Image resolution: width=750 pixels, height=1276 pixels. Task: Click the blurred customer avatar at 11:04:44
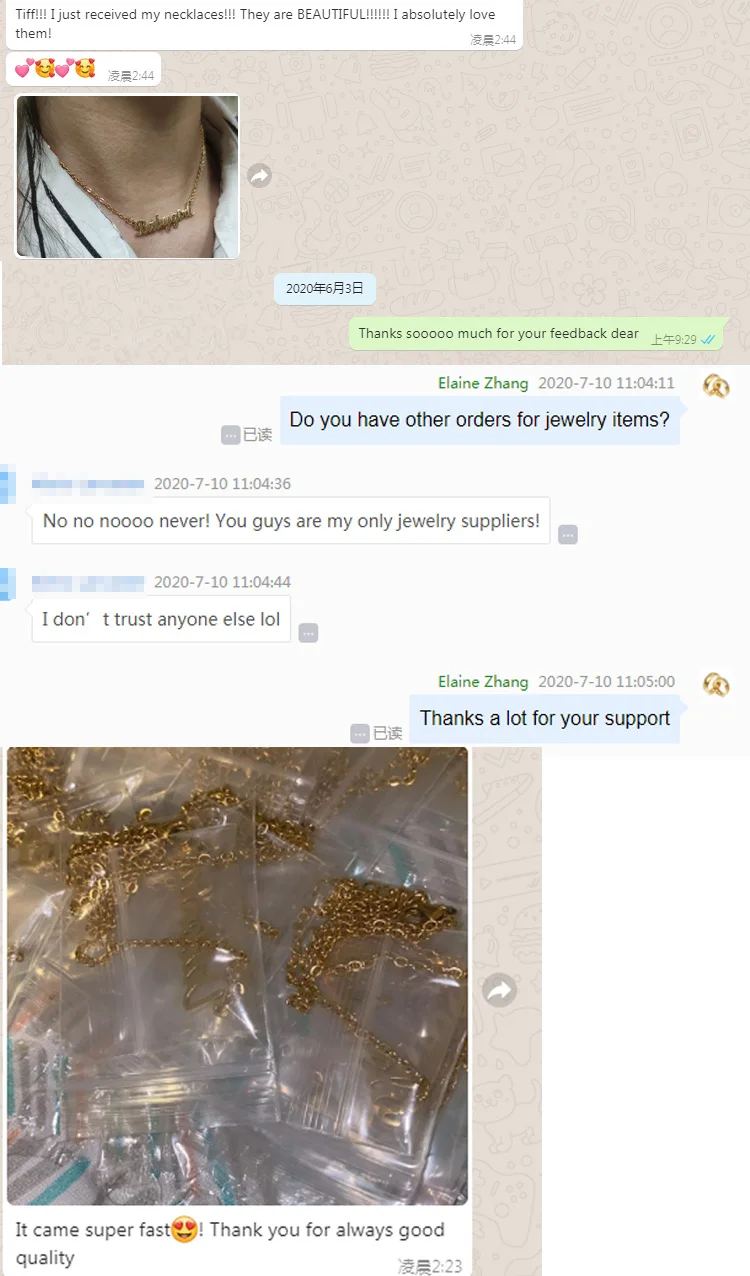pyautogui.click(x=7, y=583)
